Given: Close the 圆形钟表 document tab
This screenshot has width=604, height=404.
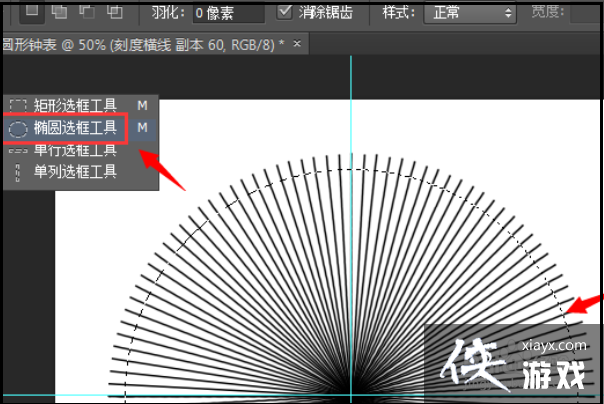Looking at the screenshot, I should 297,44.
